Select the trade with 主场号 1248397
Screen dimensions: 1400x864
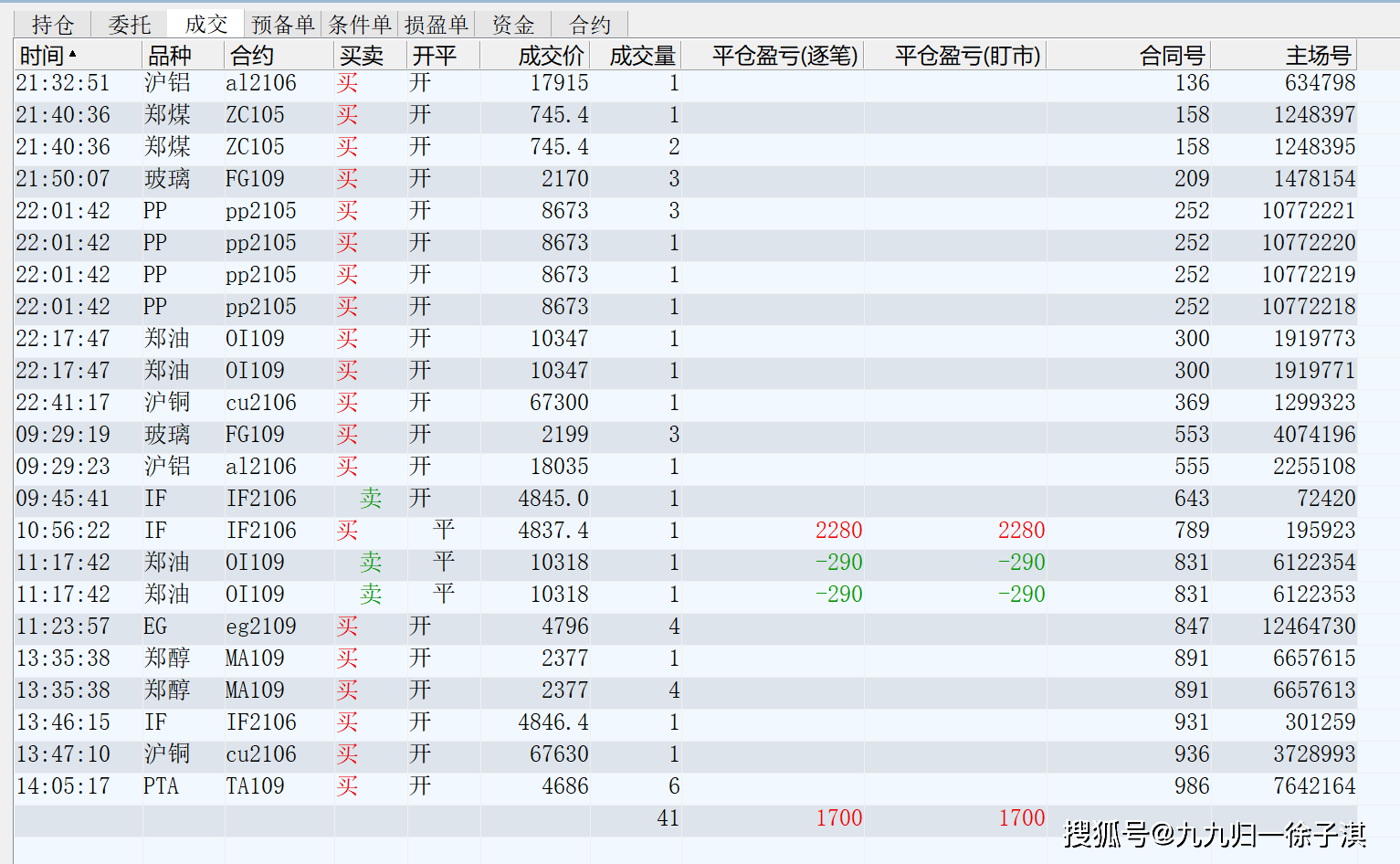[x=686, y=115]
